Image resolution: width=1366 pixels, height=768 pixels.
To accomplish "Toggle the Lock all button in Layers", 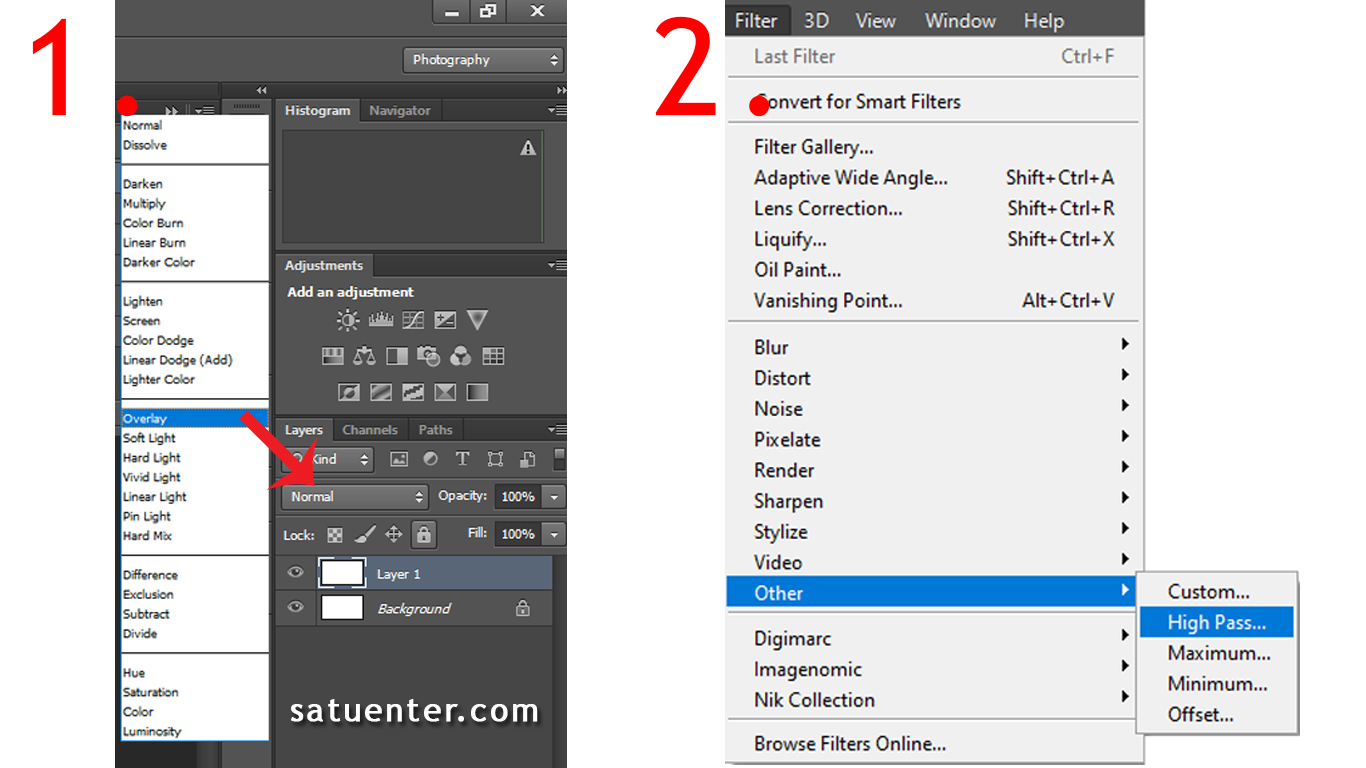I will click(424, 534).
